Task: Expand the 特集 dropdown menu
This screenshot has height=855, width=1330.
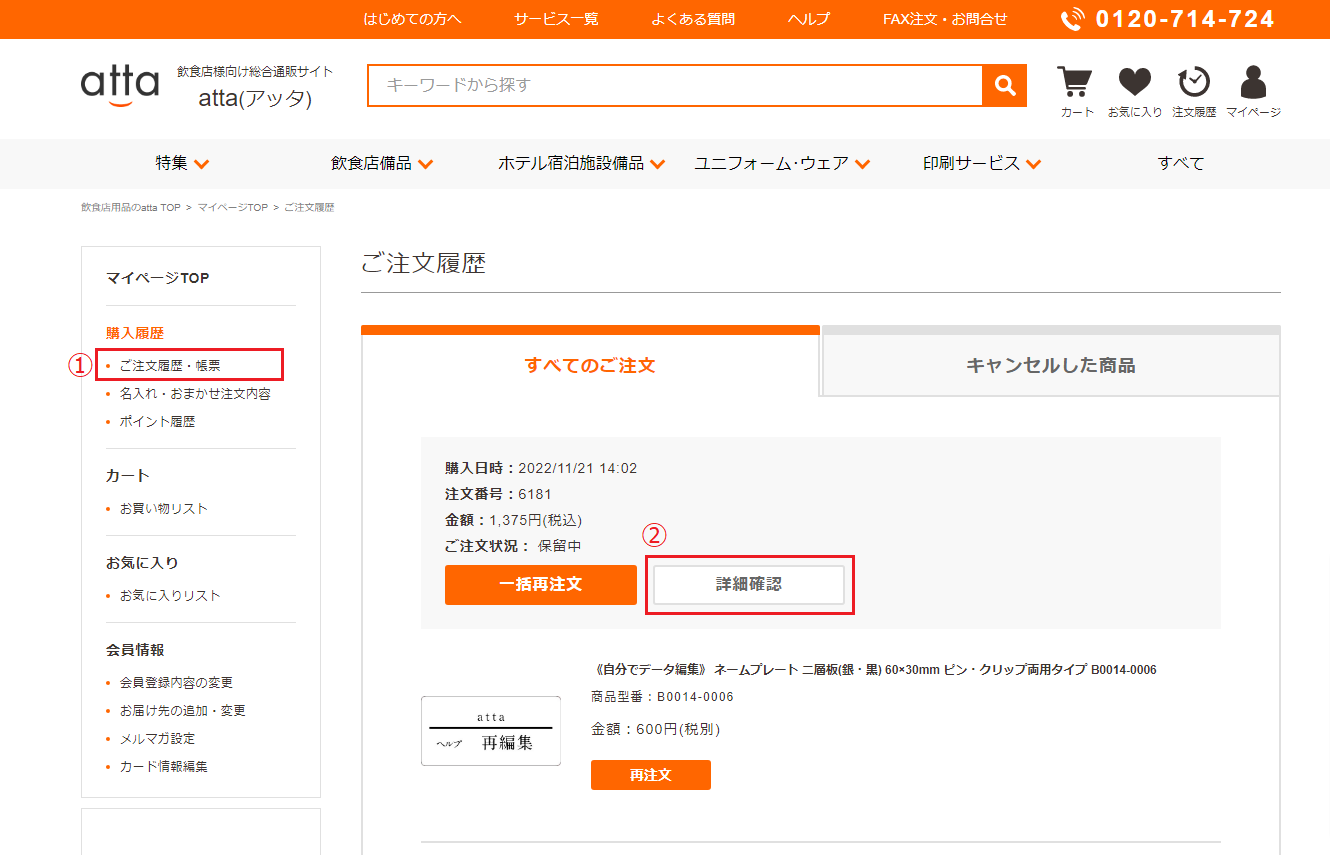Action: click(x=182, y=164)
